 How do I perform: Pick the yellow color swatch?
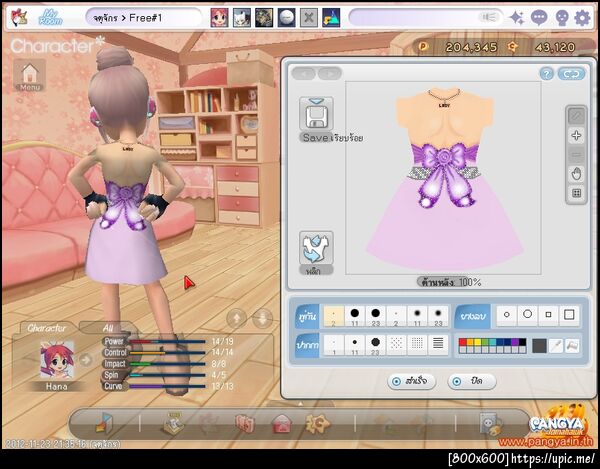pyautogui.click(x=478, y=342)
